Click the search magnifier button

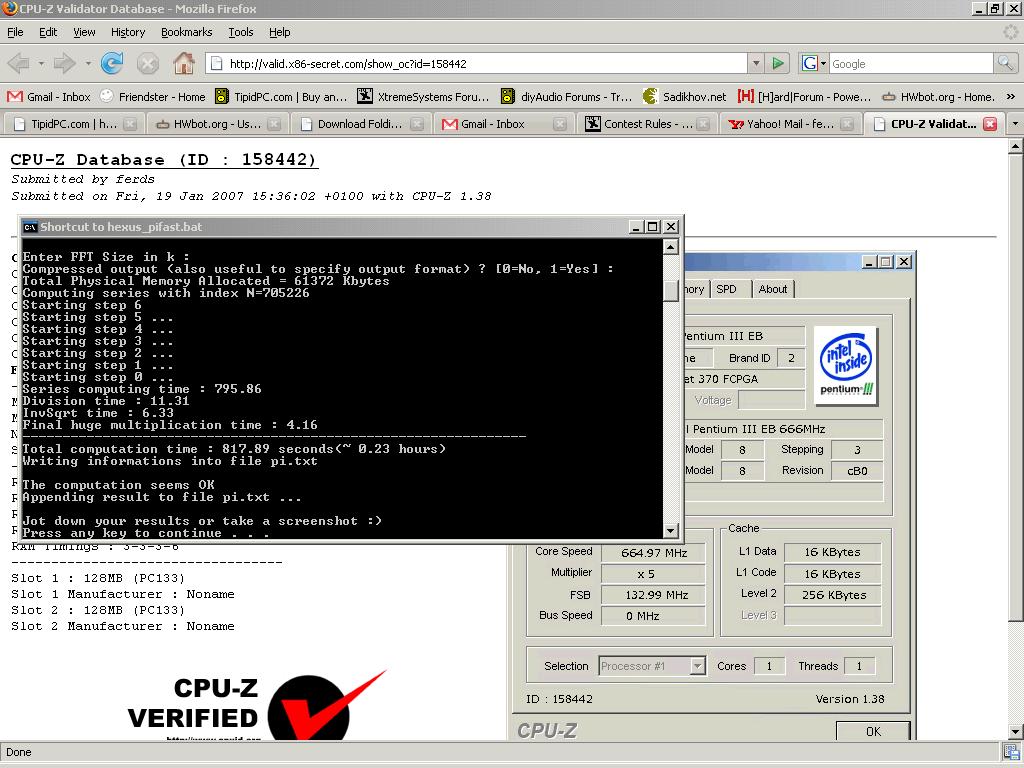1005,63
